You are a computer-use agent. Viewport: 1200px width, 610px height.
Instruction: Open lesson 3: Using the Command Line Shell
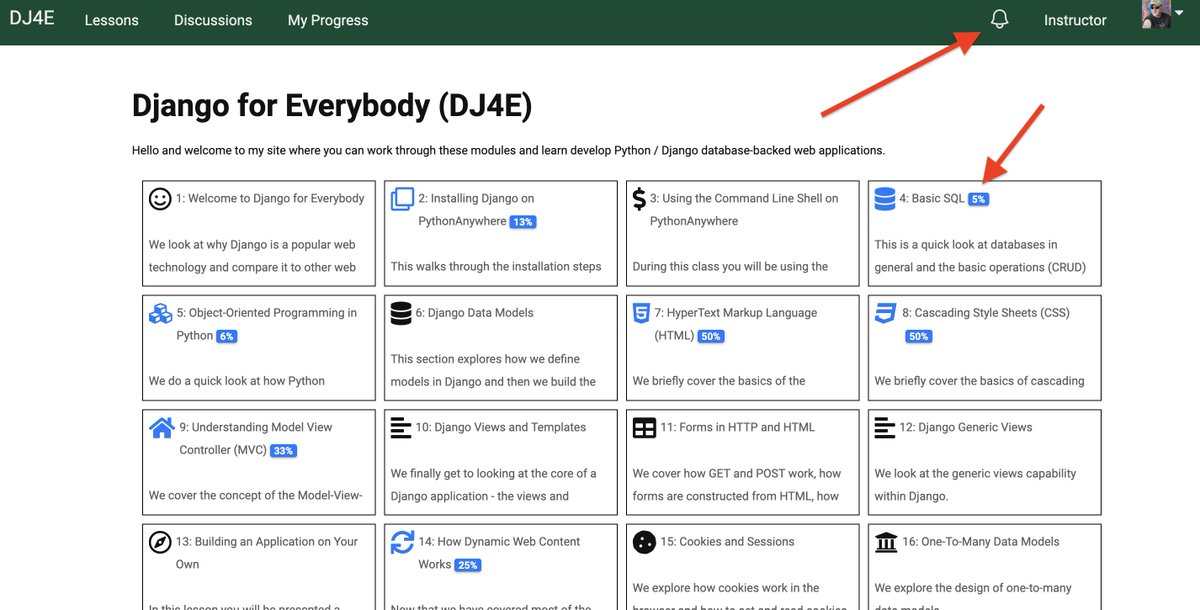pyautogui.click(x=744, y=210)
